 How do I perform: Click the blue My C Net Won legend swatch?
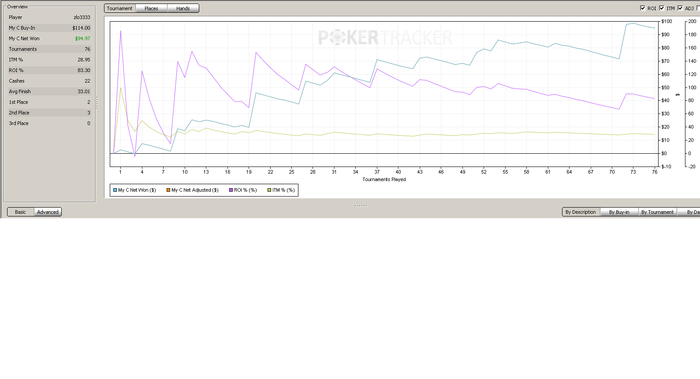[x=115, y=190]
